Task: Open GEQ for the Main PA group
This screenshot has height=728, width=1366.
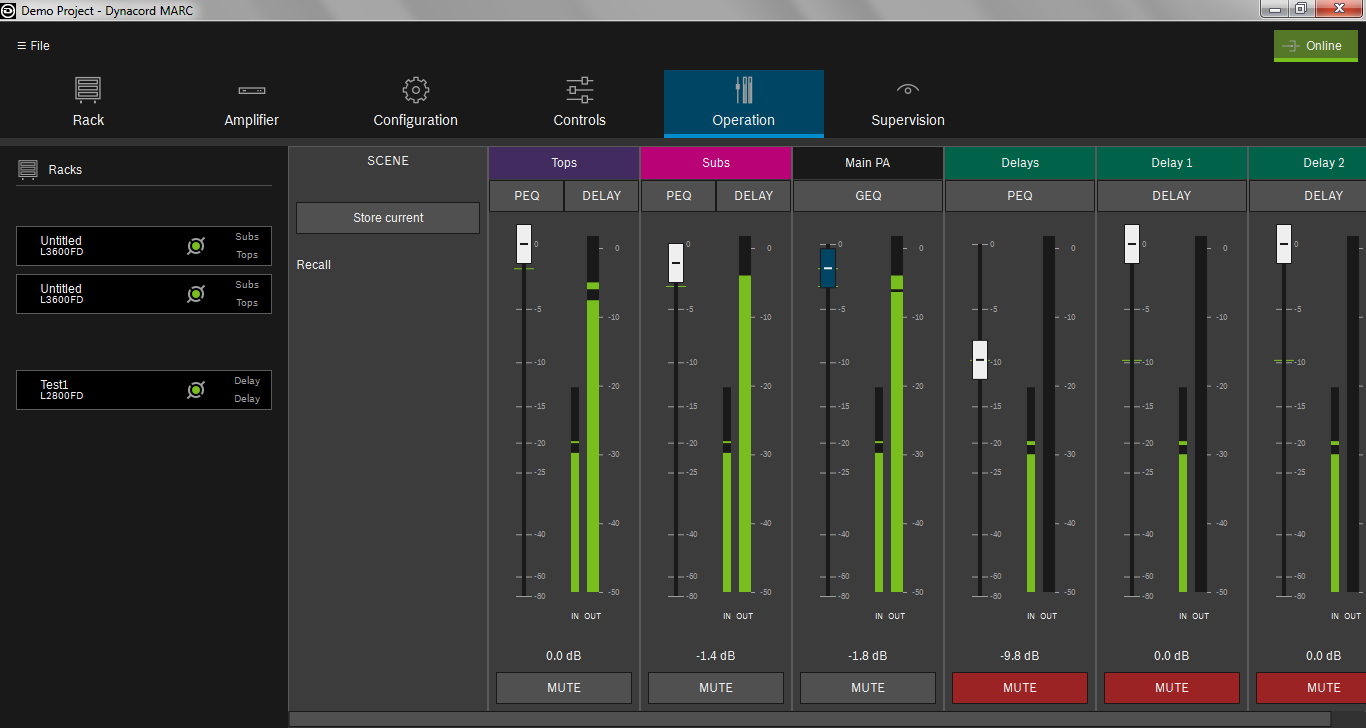Action: pos(868,196)
